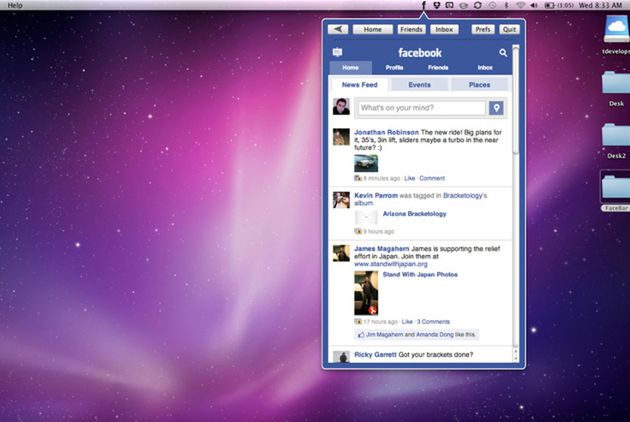Screen dimensions: 630x422
Task: Open the battery status icon
Action: pos(549,5)
